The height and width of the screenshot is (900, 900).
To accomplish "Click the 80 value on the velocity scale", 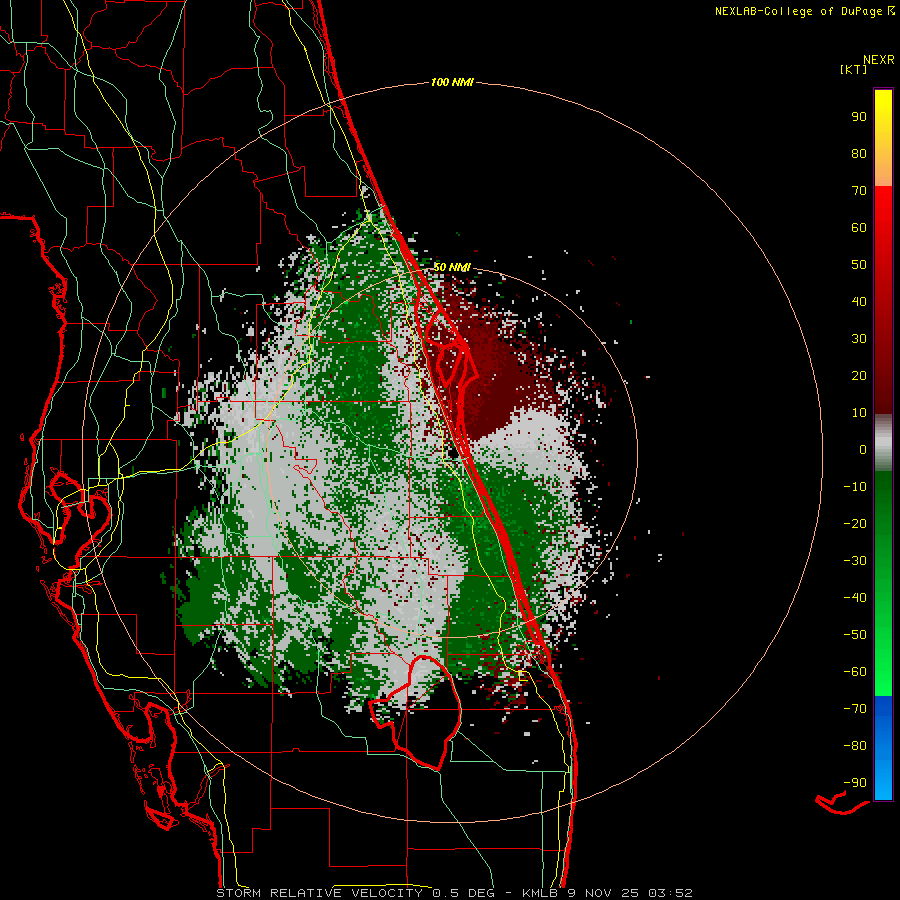I will pos(859,153).
